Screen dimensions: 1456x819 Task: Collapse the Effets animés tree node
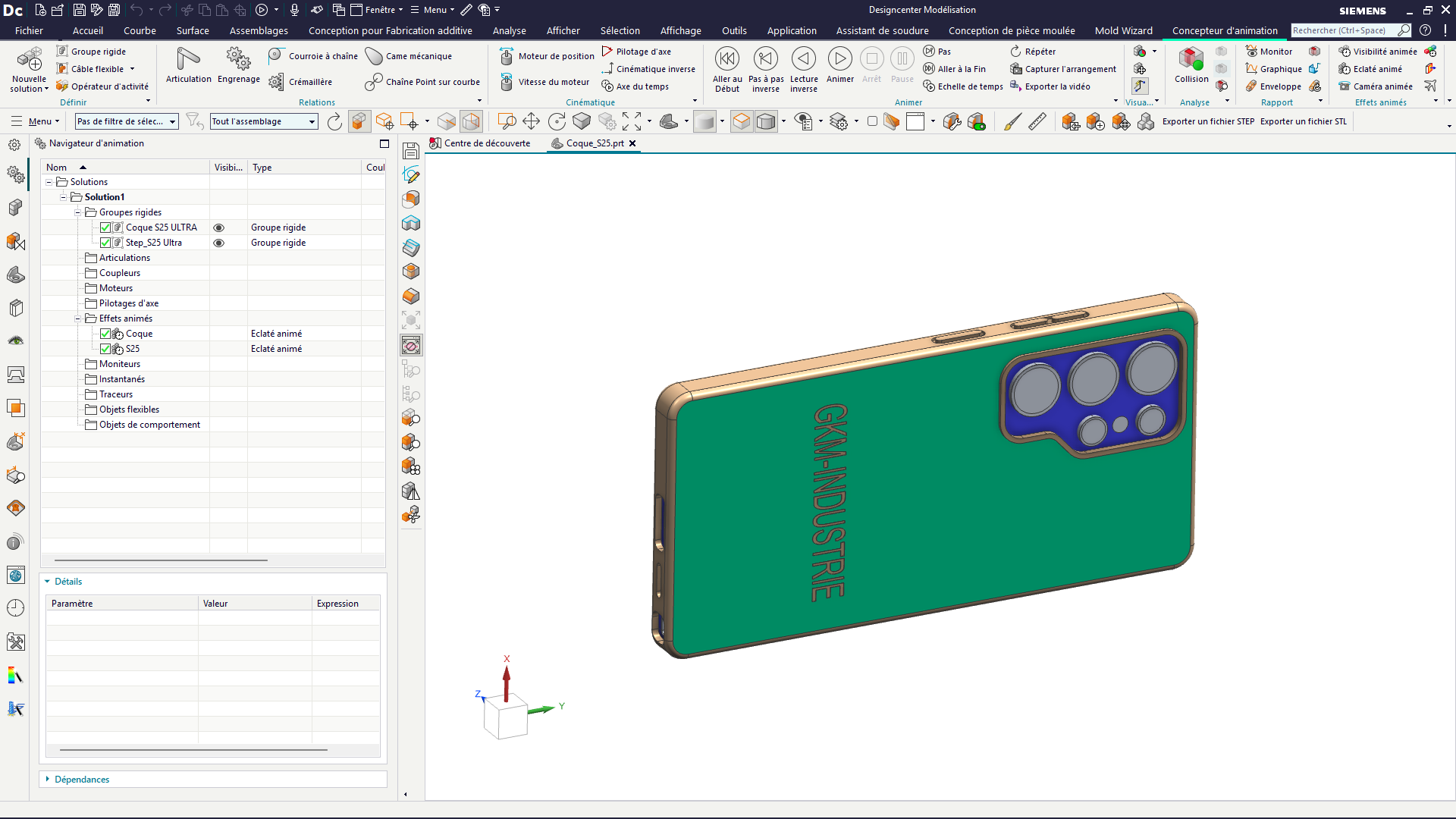coord(77,318)
